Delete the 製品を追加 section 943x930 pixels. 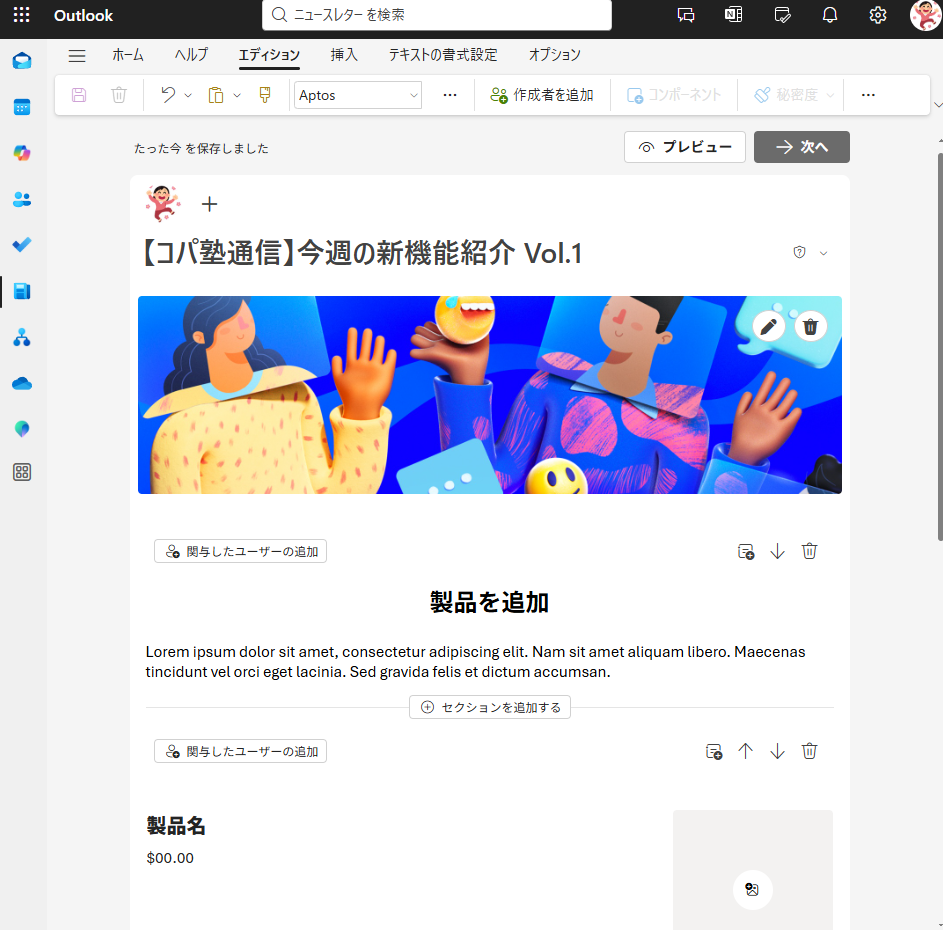[x=810, y=551]
